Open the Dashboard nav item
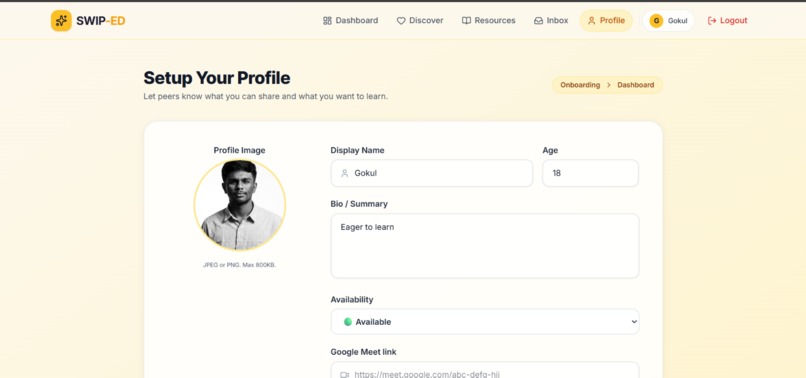 pos(351,21)
